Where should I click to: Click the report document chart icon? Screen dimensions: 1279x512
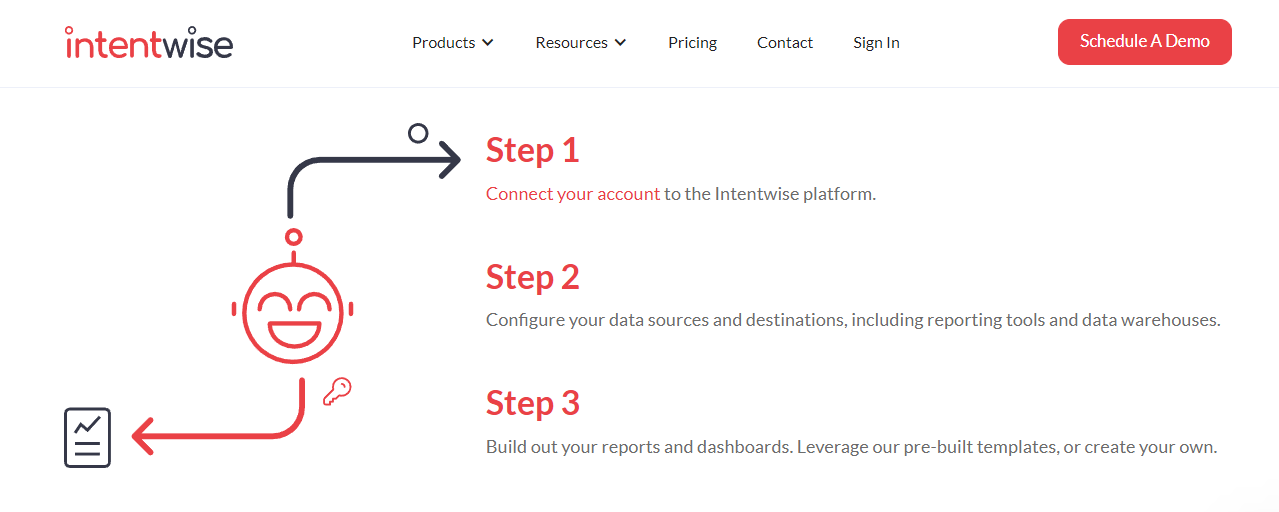tap(87, 437)
